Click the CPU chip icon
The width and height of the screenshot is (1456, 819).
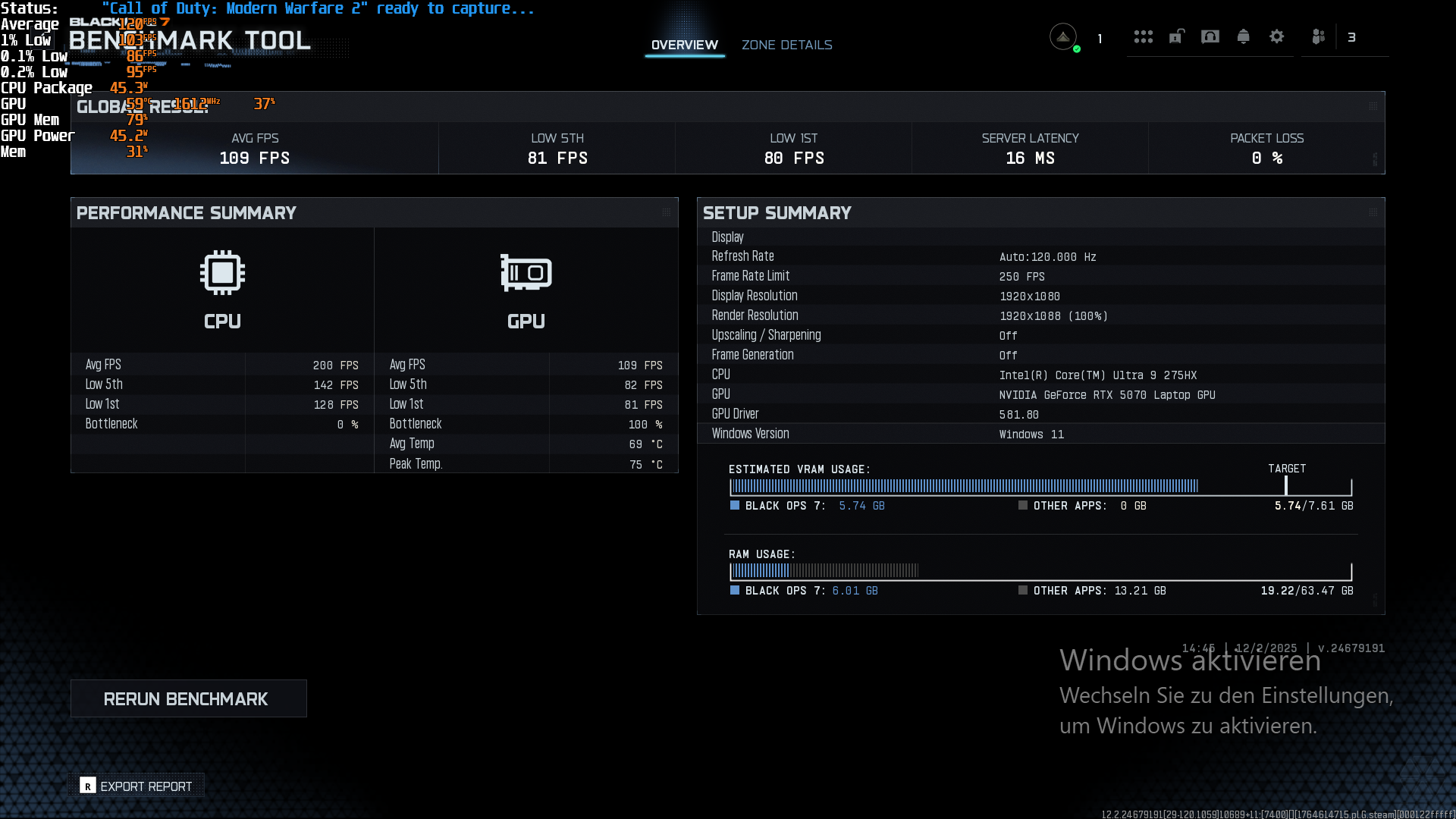point(222,272)
